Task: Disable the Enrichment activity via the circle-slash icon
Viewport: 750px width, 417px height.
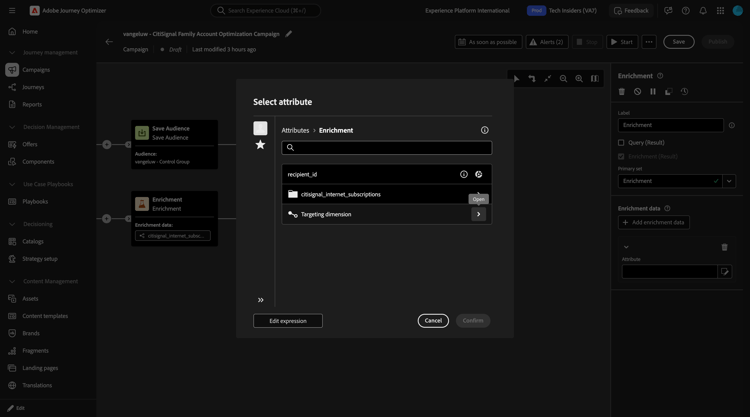Action: point(638,91)
